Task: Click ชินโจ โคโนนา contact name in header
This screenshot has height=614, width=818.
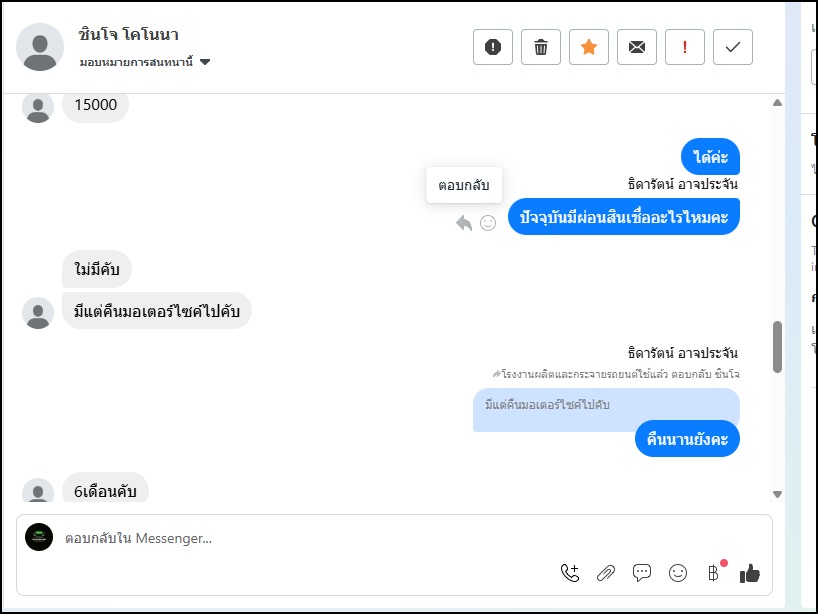Action: pyautogui.click(x=129, y=35)
